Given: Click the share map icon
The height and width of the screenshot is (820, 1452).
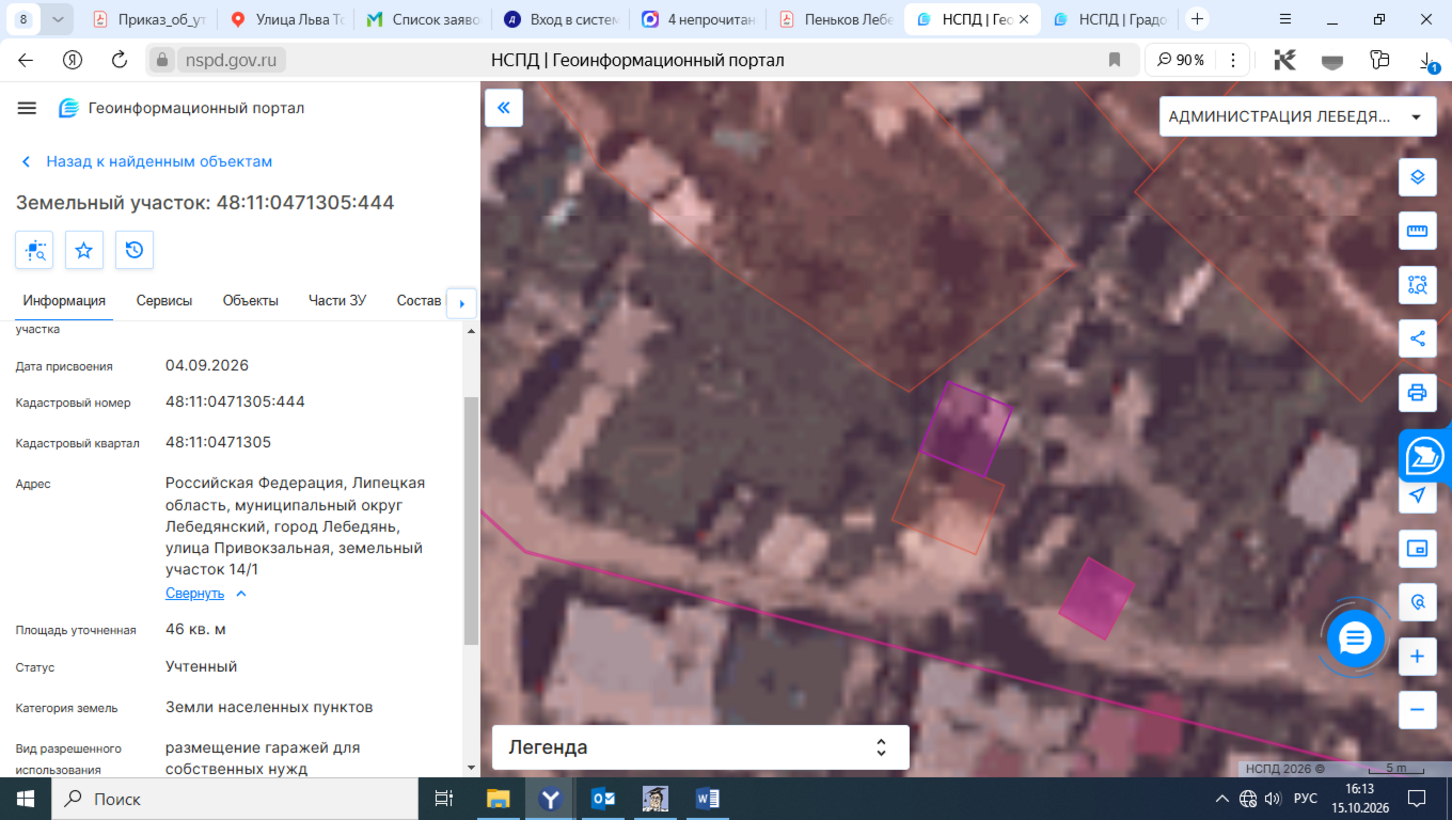Looking at the screenshot, I should pos(1417,339).
